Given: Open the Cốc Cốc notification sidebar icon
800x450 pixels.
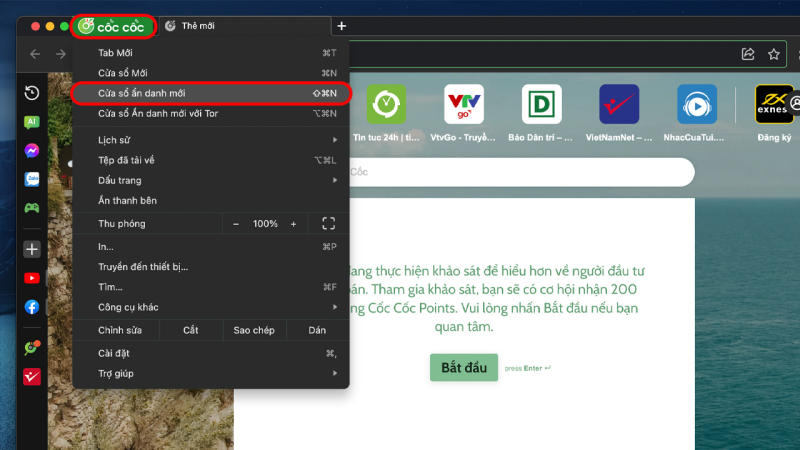Looking at the screenshot, I should click(x=32, y=347).
